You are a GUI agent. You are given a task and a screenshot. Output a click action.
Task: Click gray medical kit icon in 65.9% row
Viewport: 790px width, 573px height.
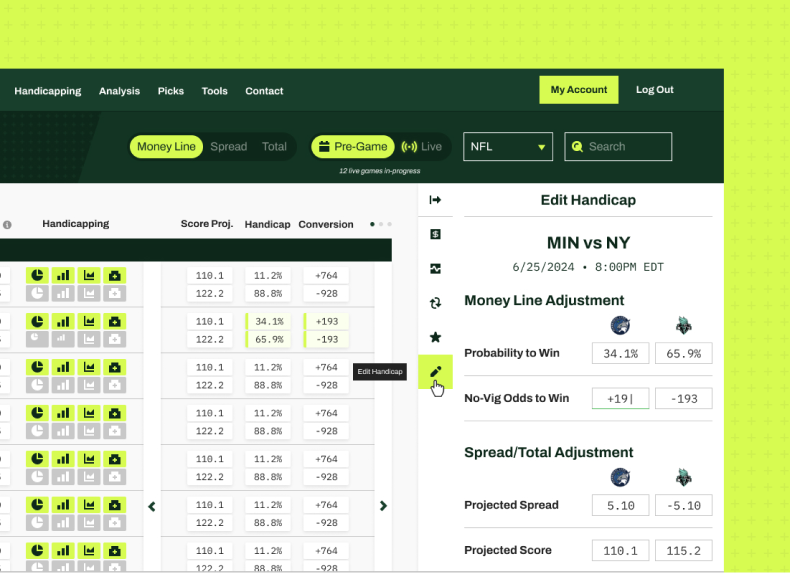pos(114,339)
